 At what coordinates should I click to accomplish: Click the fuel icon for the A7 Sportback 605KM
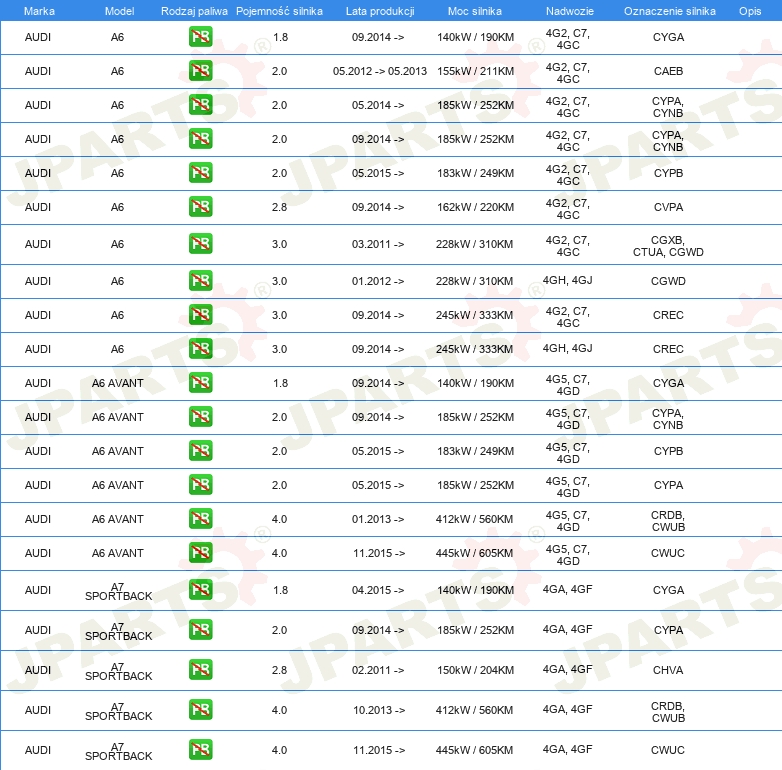click(x=200, y=750)
